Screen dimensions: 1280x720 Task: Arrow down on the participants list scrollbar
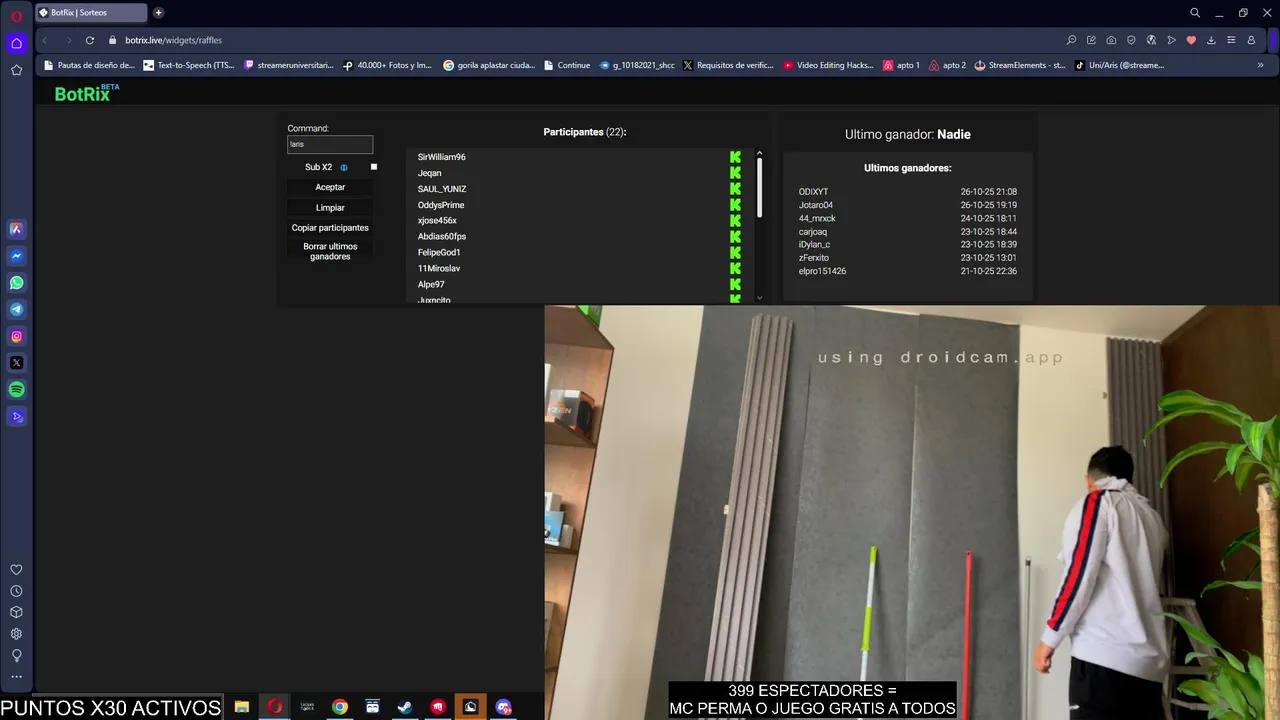[759, 297]
